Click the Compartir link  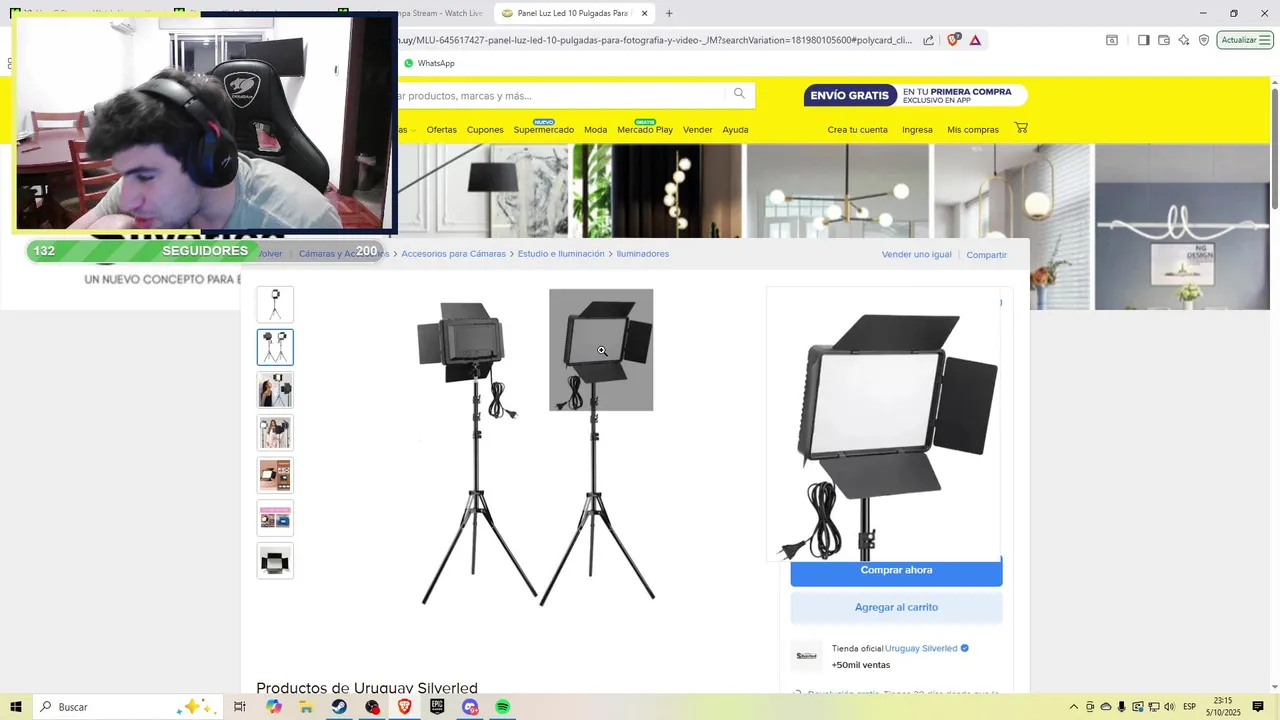click(986, 255)
